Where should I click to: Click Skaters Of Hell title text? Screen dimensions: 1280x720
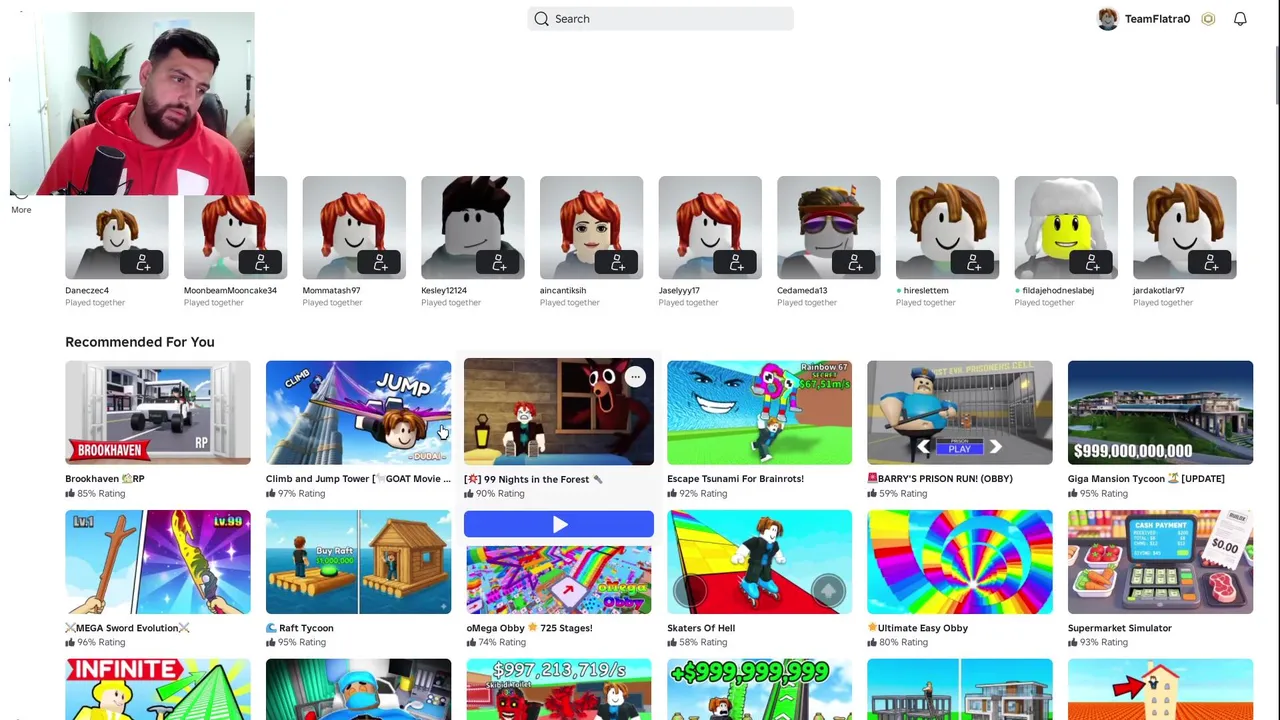coord(701,628)
